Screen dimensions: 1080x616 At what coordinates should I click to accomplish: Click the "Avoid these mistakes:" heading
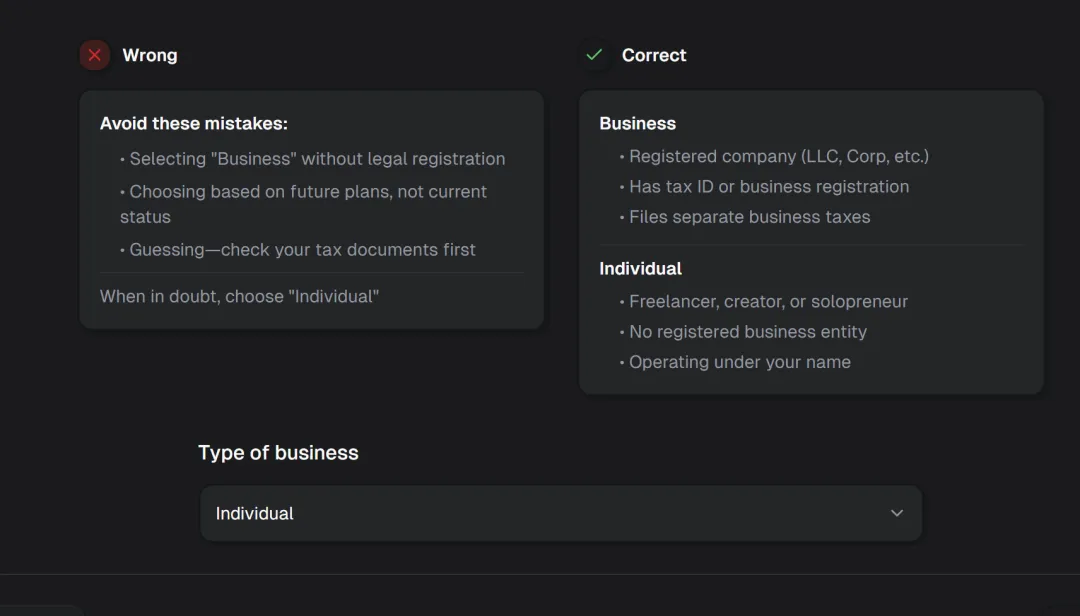coord(193,124)
